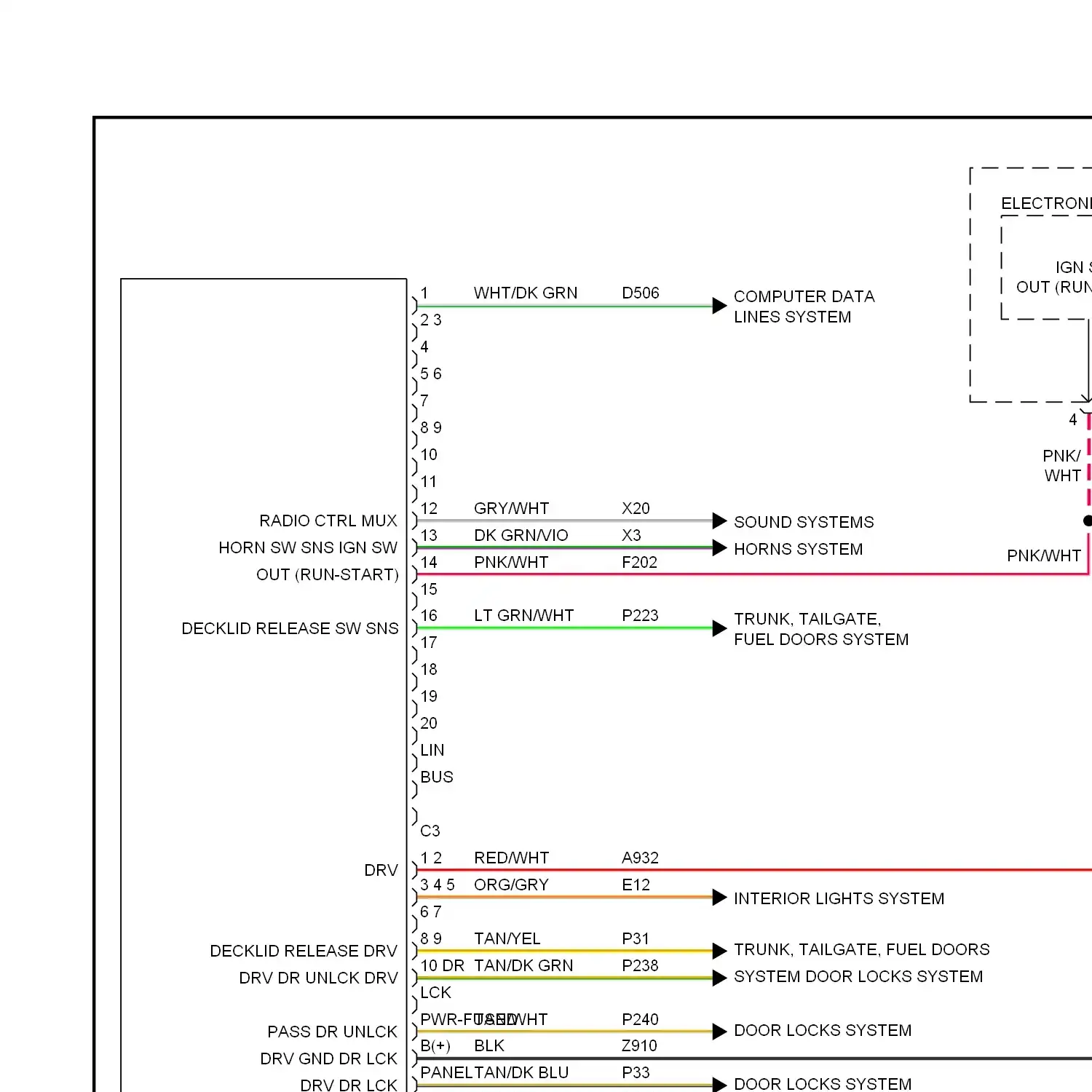Click RADIO CTRL MUX pin description

[328, 521]
